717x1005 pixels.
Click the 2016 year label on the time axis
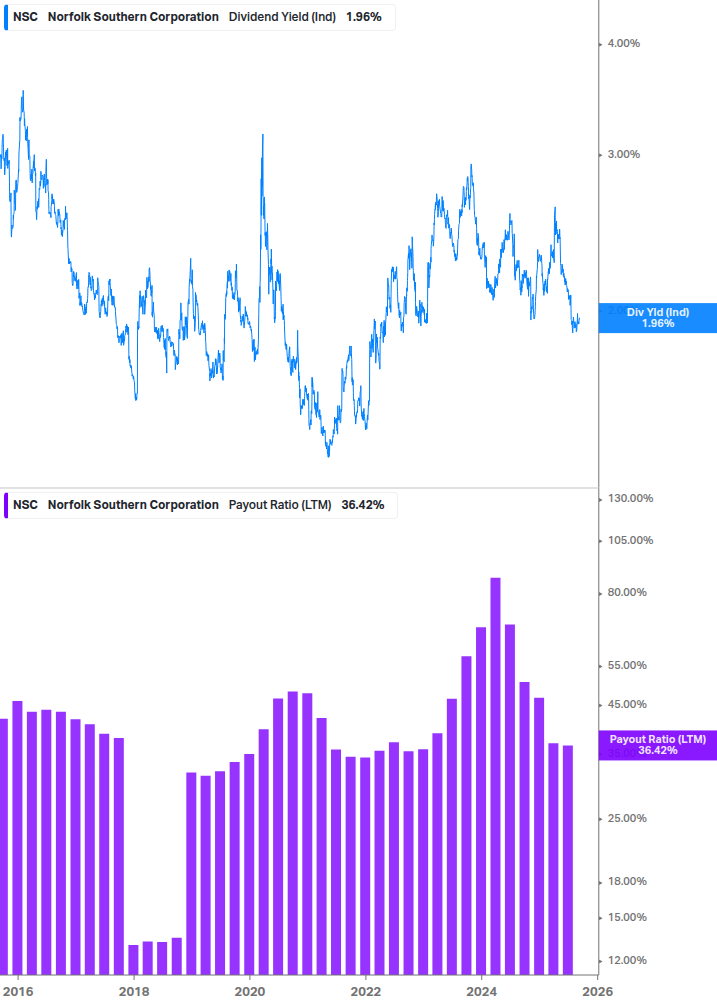18,992
